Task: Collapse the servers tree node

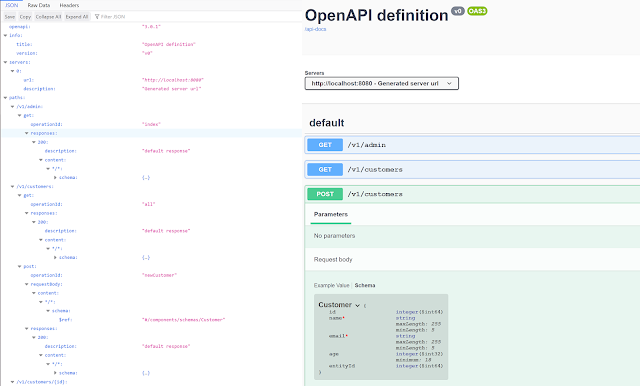Action: click(5, 62)
